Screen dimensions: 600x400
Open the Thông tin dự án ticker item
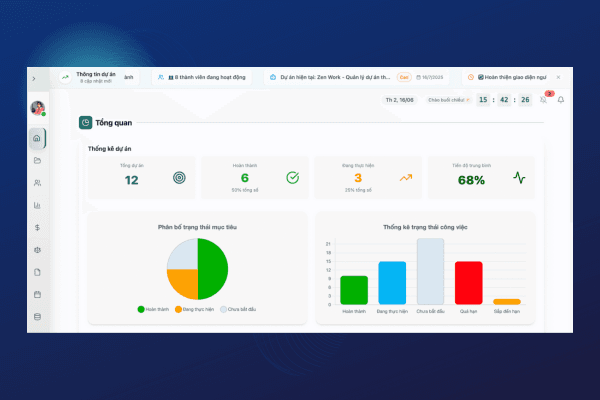[96, 77]
